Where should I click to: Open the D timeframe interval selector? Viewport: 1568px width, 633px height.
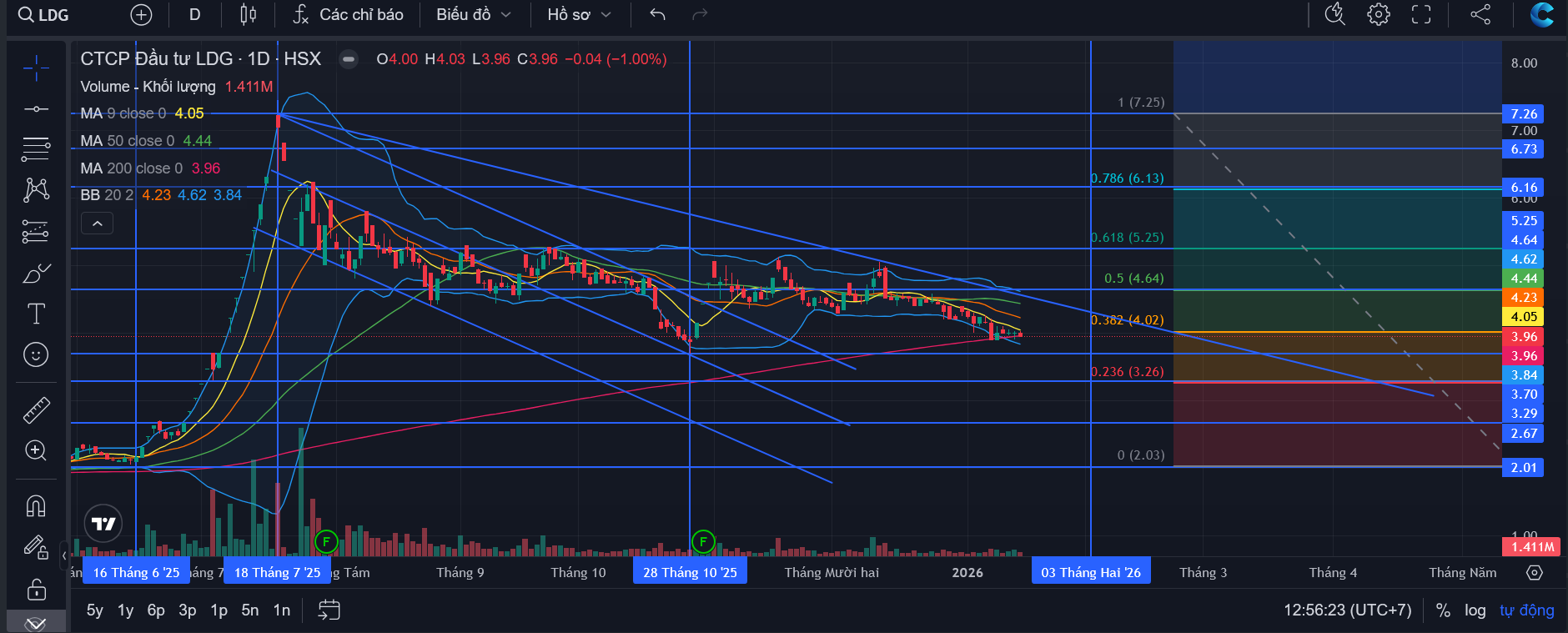(x=194, y=15)
